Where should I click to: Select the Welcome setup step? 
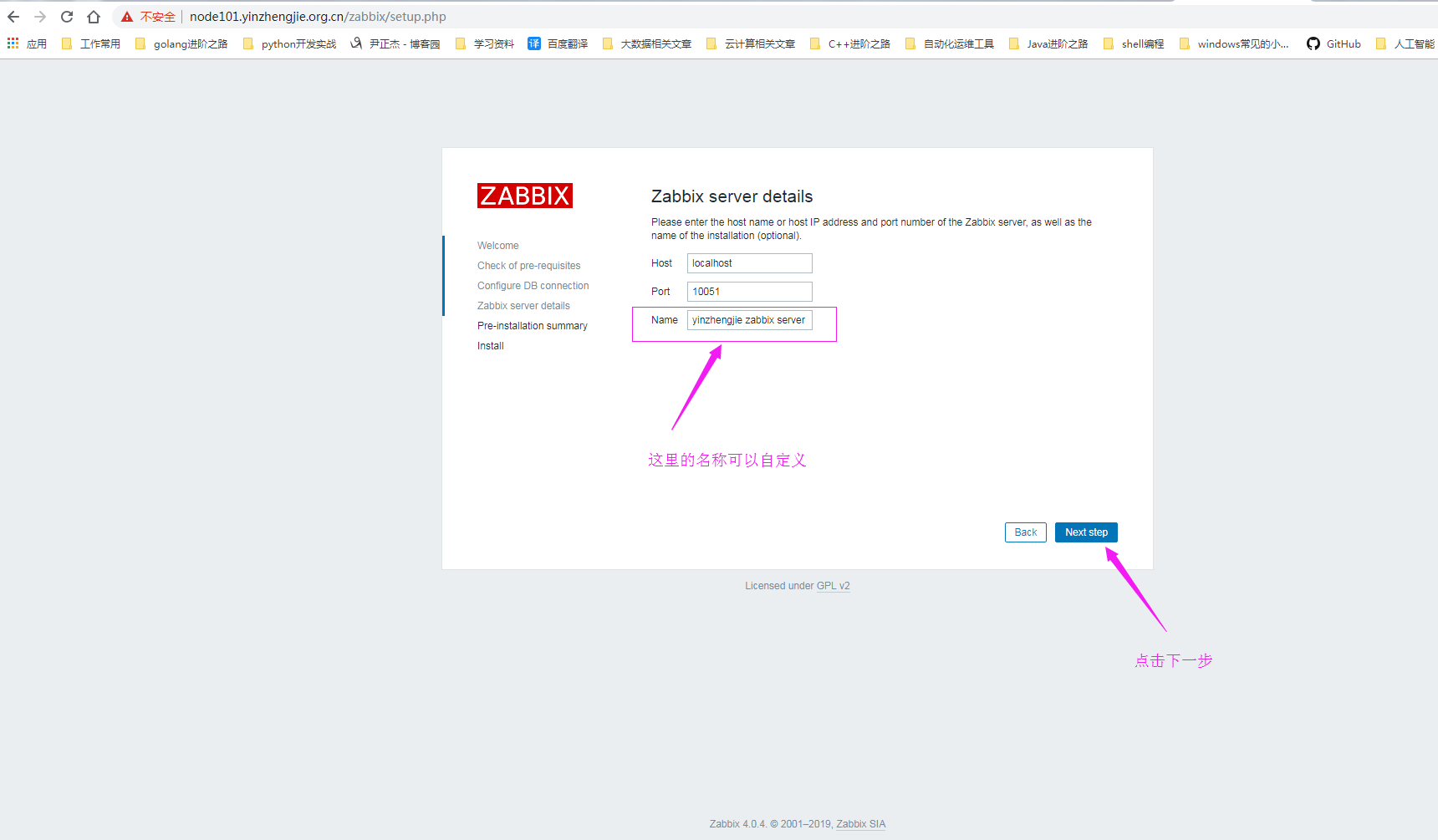tap(498, 246)
